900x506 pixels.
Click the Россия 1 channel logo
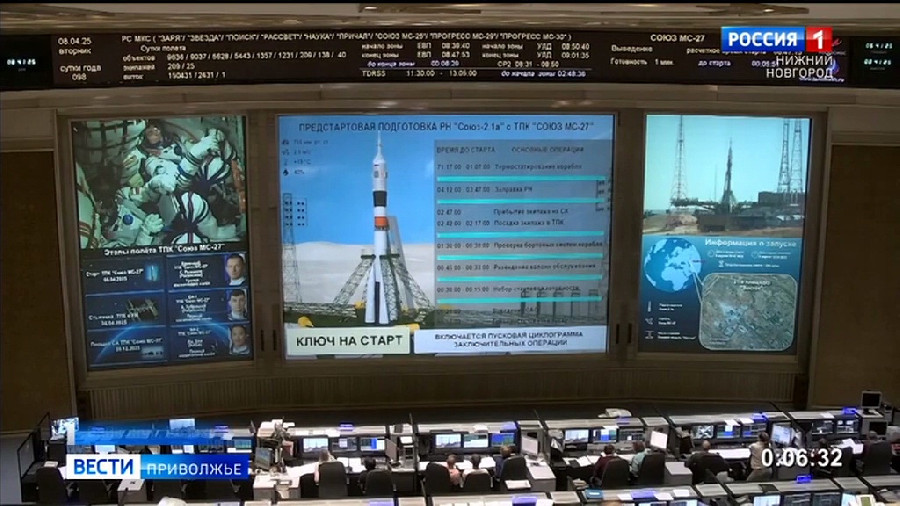coord(776,39)
